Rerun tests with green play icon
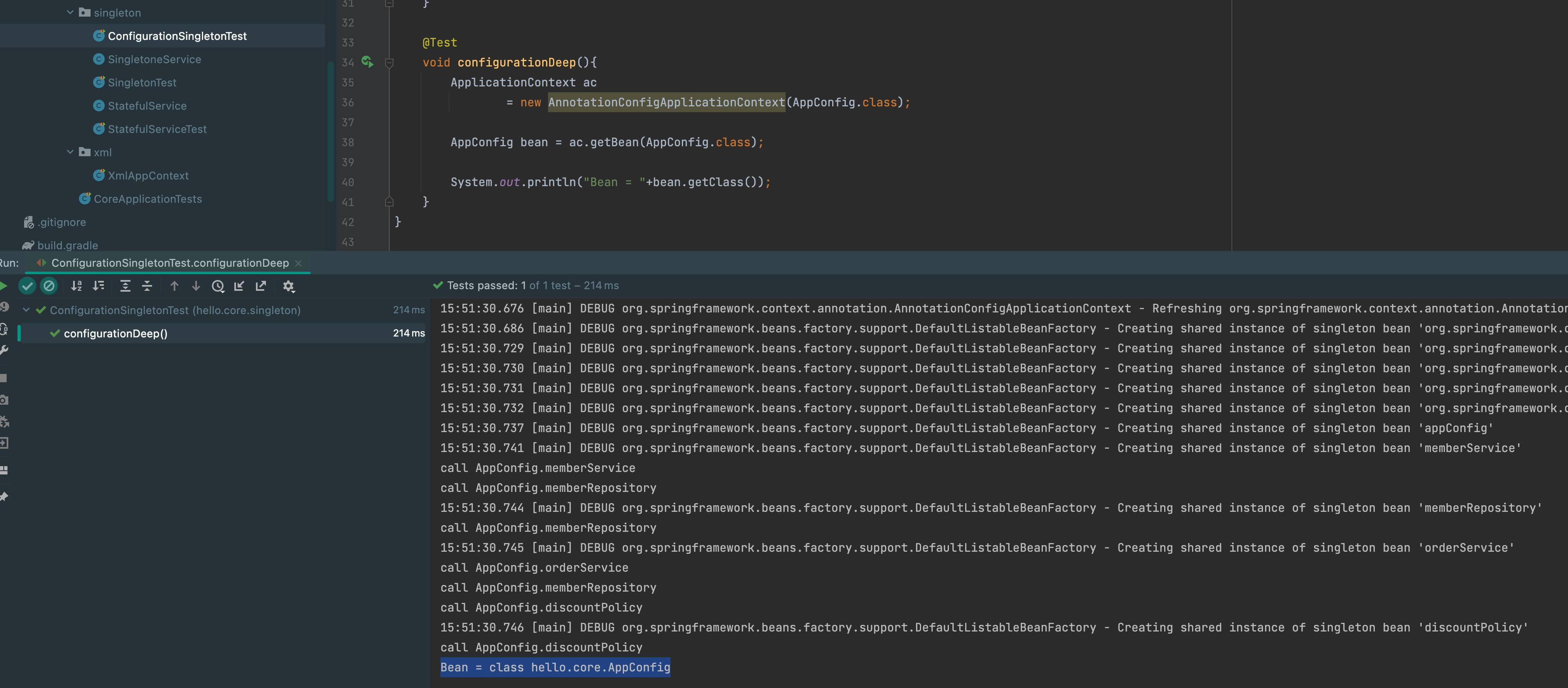Viewport: 1568px width, 688px height. pos(4,285)
